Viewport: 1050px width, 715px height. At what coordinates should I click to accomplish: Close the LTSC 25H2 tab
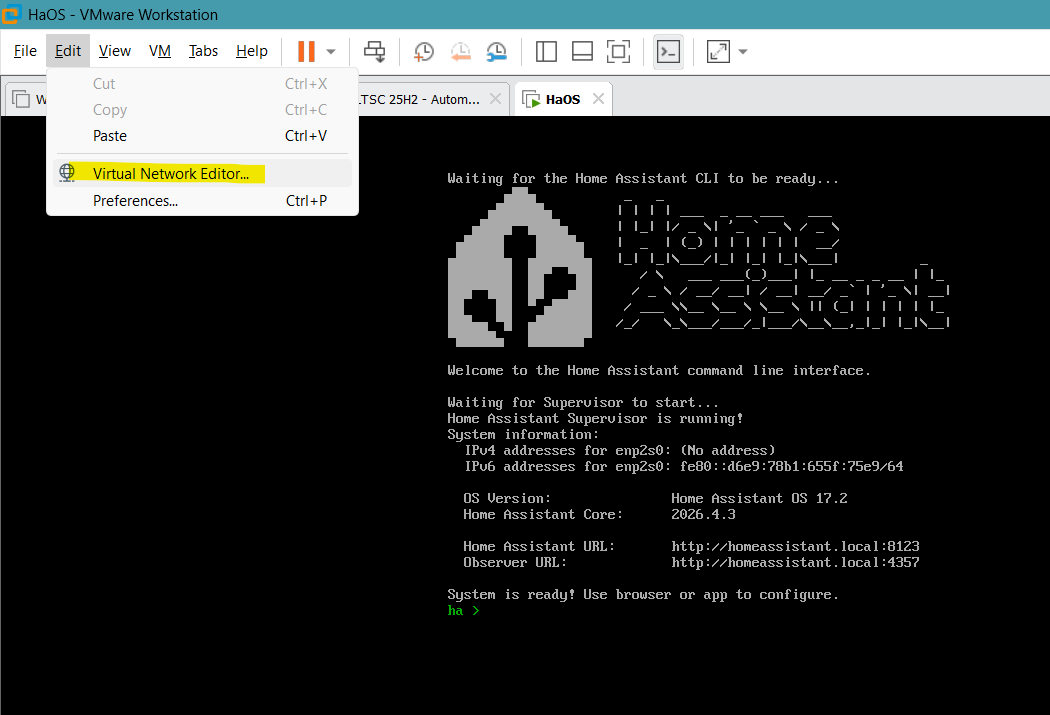tap(496, 99)
